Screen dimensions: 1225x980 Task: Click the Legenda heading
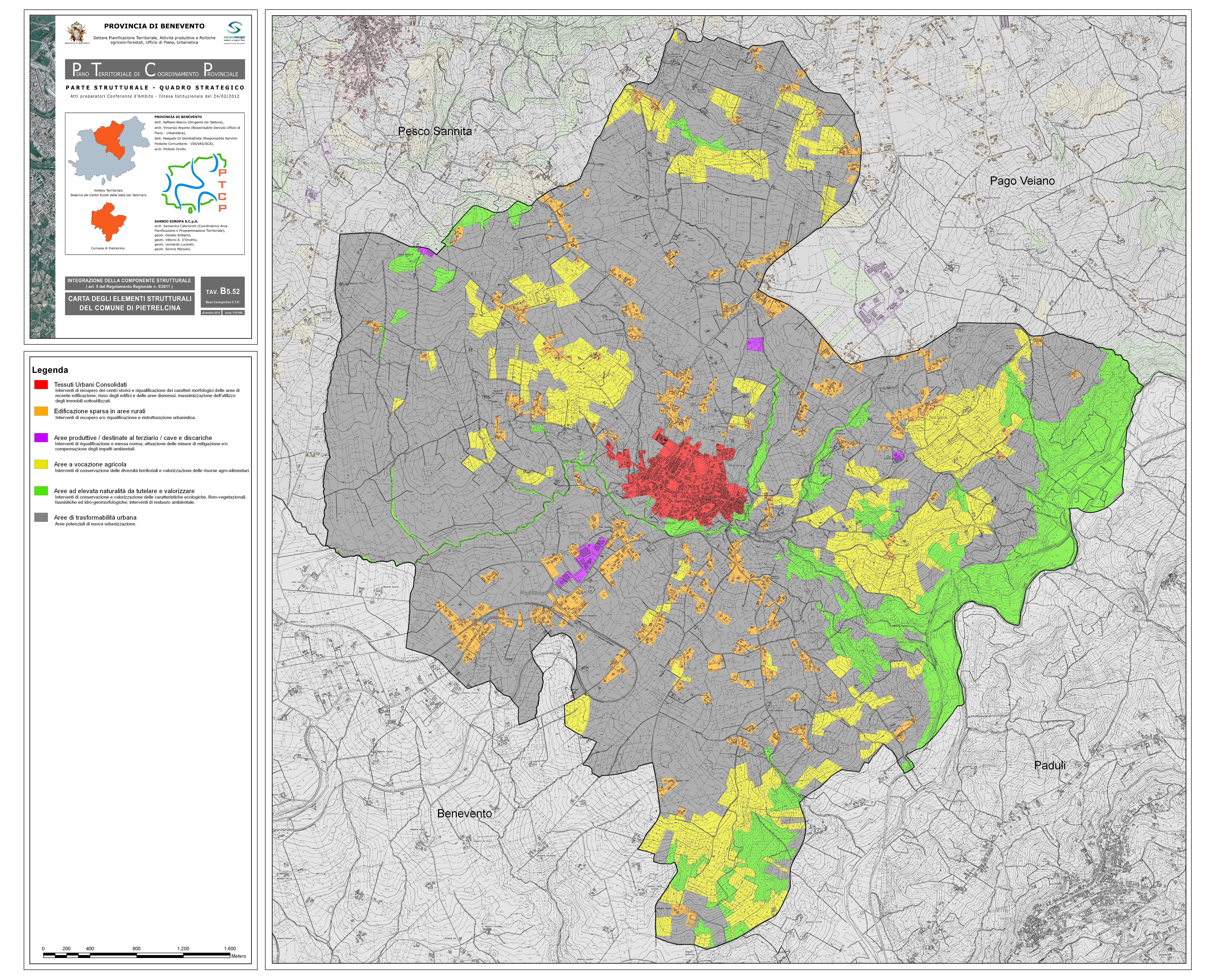(x=50, y=370)
